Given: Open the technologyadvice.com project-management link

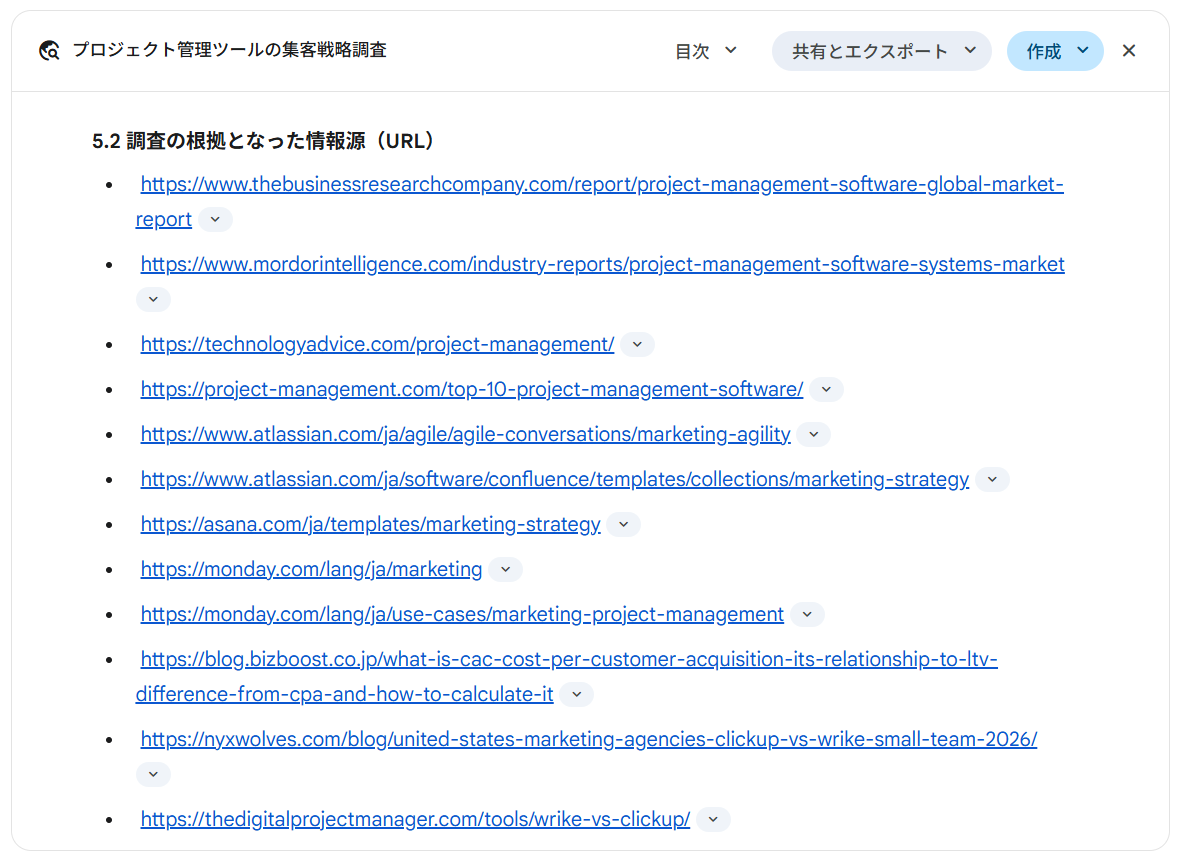Looking at the screenshot, I should [377, 344].
